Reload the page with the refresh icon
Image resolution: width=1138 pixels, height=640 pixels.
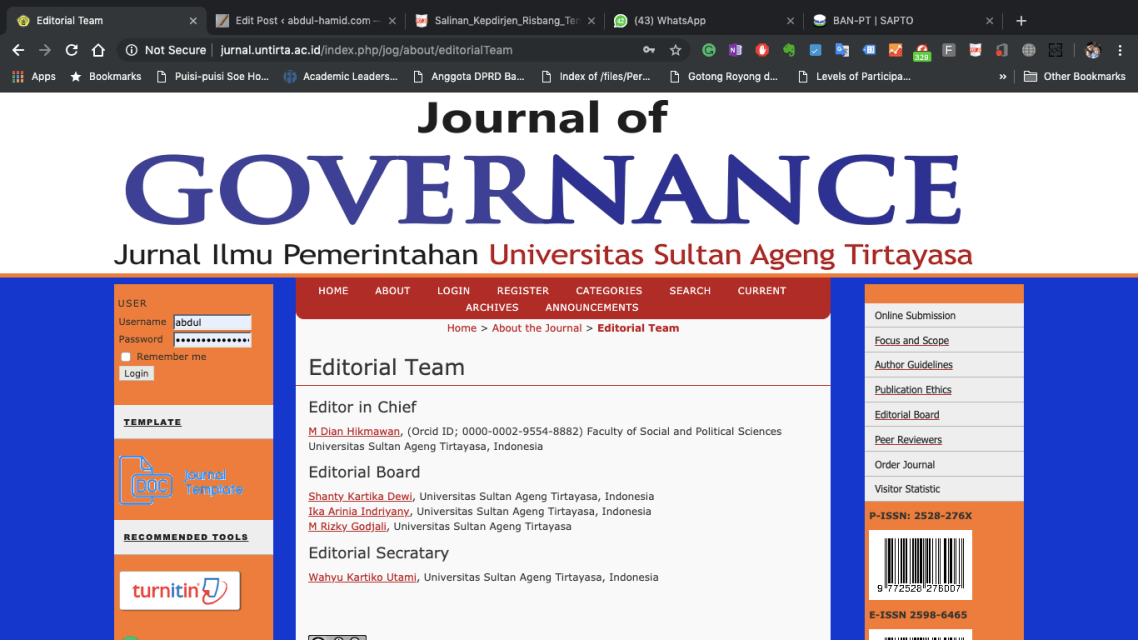pyautogui.click(x=71, y=50)
